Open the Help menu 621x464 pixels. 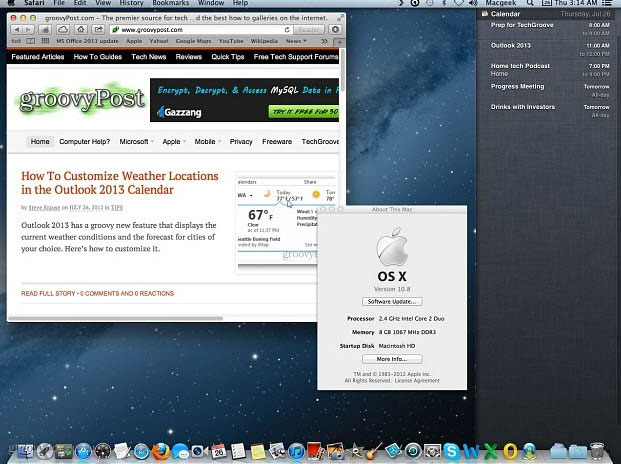tap(240, 3)
